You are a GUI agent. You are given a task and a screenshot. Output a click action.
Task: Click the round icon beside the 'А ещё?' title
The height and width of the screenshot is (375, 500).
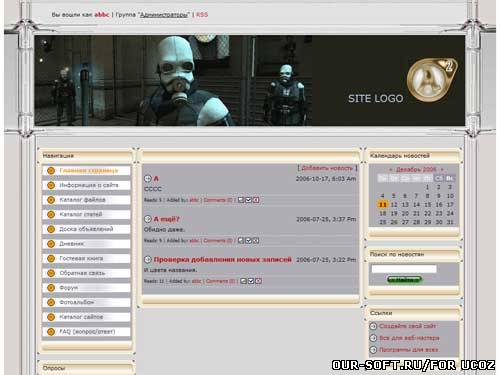pos(148,219)
